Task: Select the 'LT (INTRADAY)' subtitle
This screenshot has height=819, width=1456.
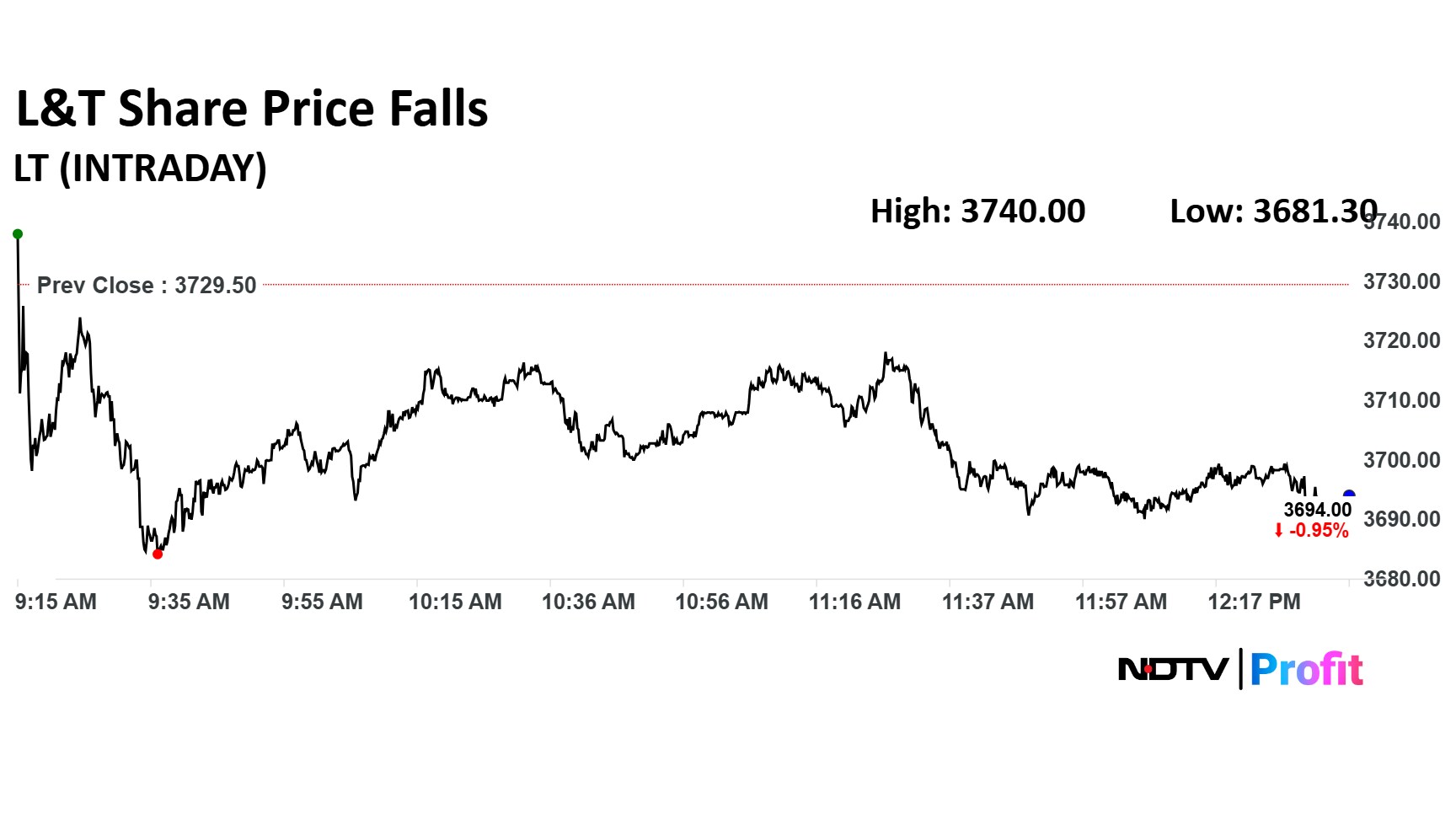Action: (x=141, y=168)
